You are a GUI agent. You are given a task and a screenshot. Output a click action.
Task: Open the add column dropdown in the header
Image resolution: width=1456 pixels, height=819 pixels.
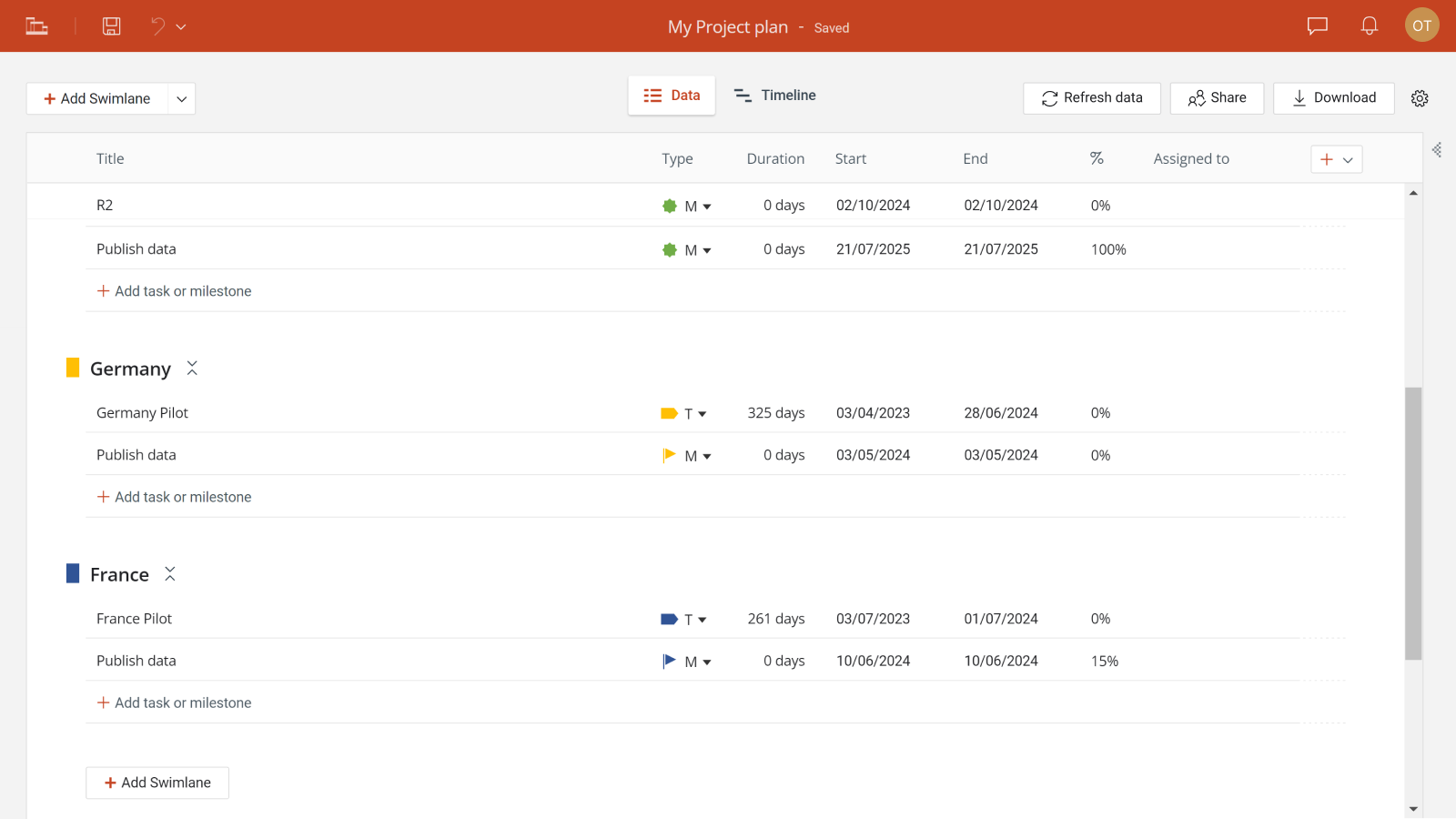tap(1347, 158)
